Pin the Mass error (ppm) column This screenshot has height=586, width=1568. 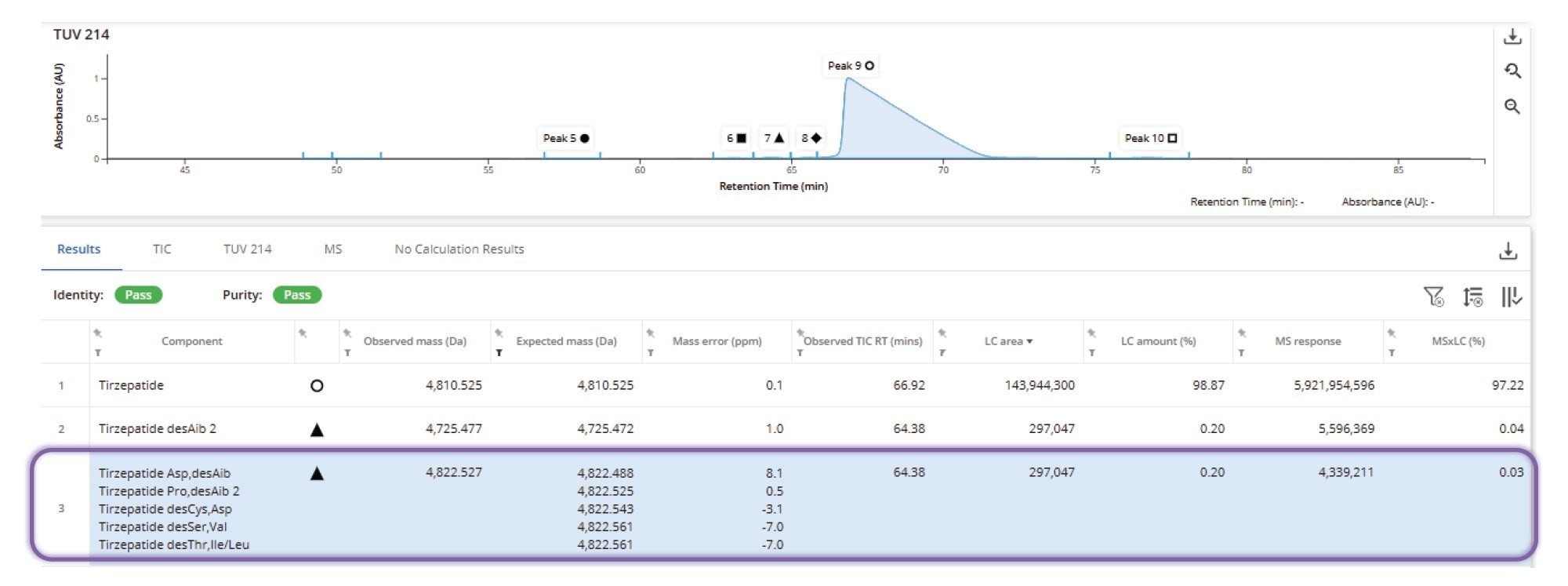(x=650, y=333)
